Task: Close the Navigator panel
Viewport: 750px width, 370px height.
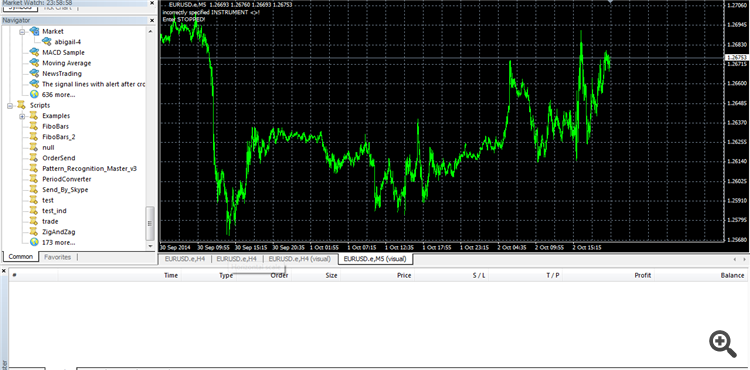Action: click(152, 21)
